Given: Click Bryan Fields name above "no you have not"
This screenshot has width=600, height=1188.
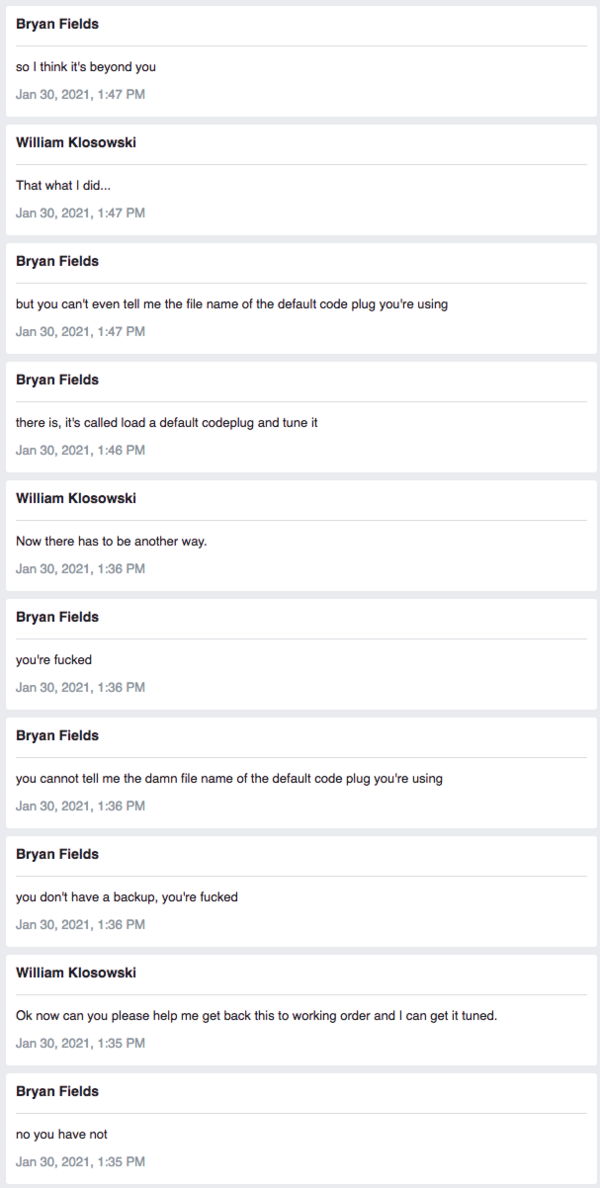Looking at the screenshot, I should (x=58, y=1091).
